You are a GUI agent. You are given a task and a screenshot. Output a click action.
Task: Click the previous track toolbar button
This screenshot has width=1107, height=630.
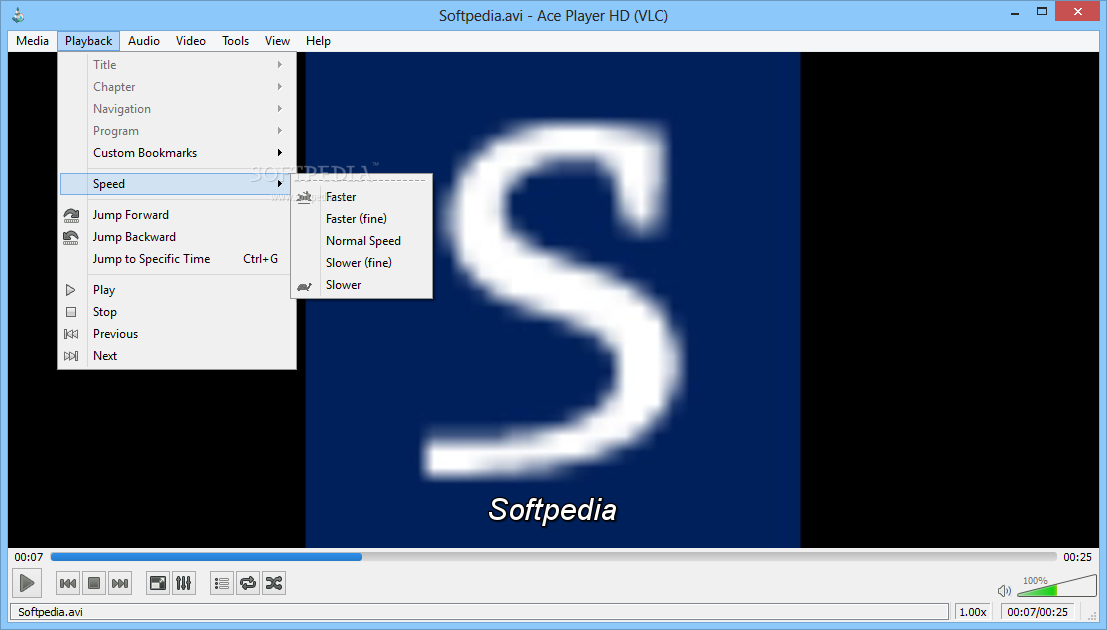click(68, 583)
